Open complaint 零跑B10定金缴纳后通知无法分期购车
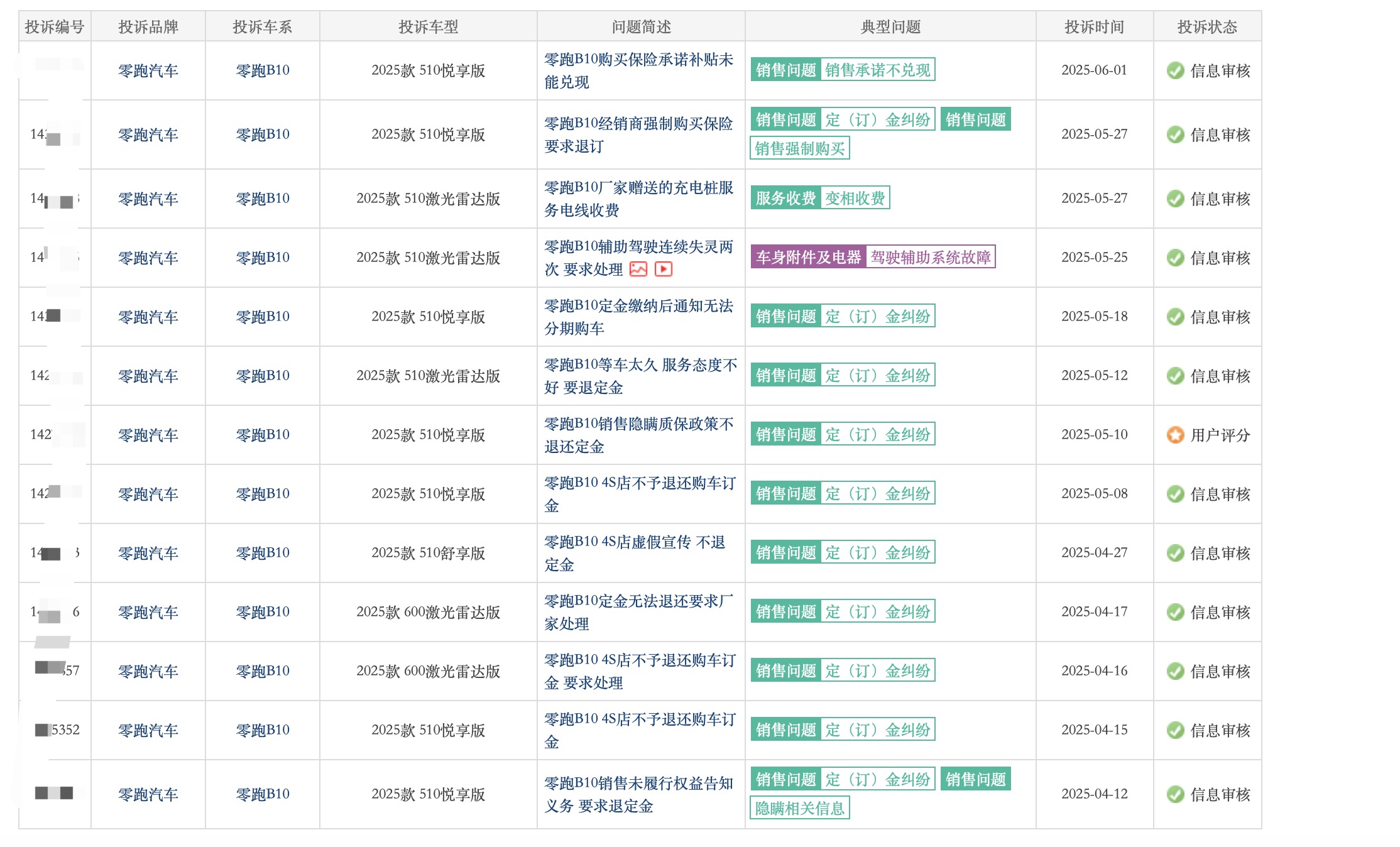 (638, 317)
